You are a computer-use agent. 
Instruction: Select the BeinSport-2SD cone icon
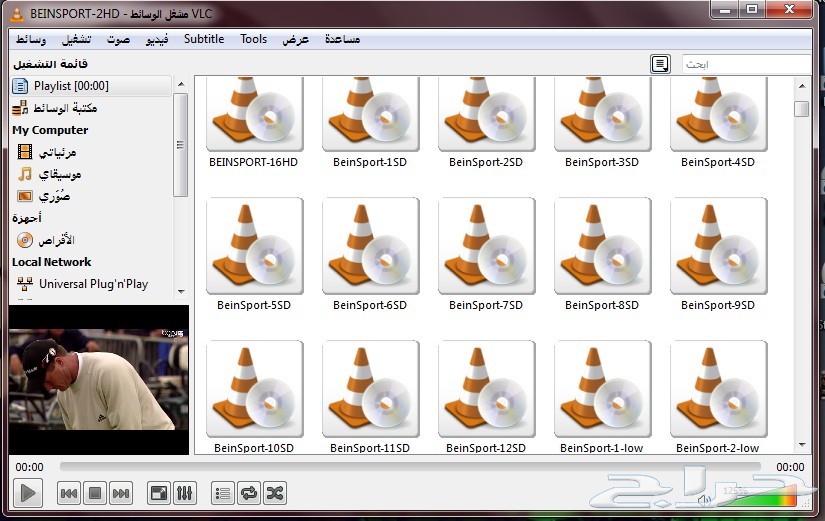[487, 114]
